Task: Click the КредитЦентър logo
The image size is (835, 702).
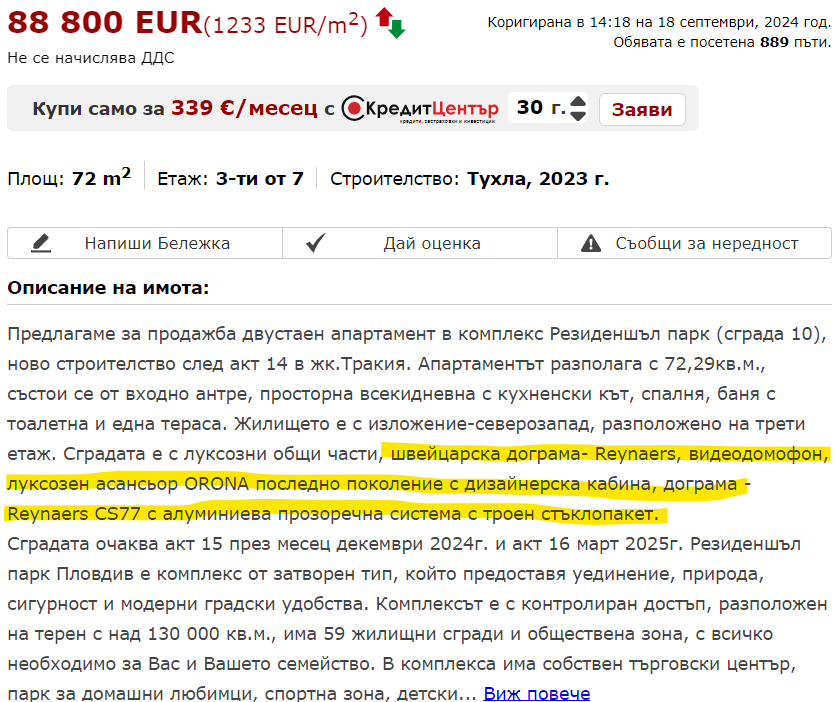Action: pyautogui.click(x=419, y=108)
